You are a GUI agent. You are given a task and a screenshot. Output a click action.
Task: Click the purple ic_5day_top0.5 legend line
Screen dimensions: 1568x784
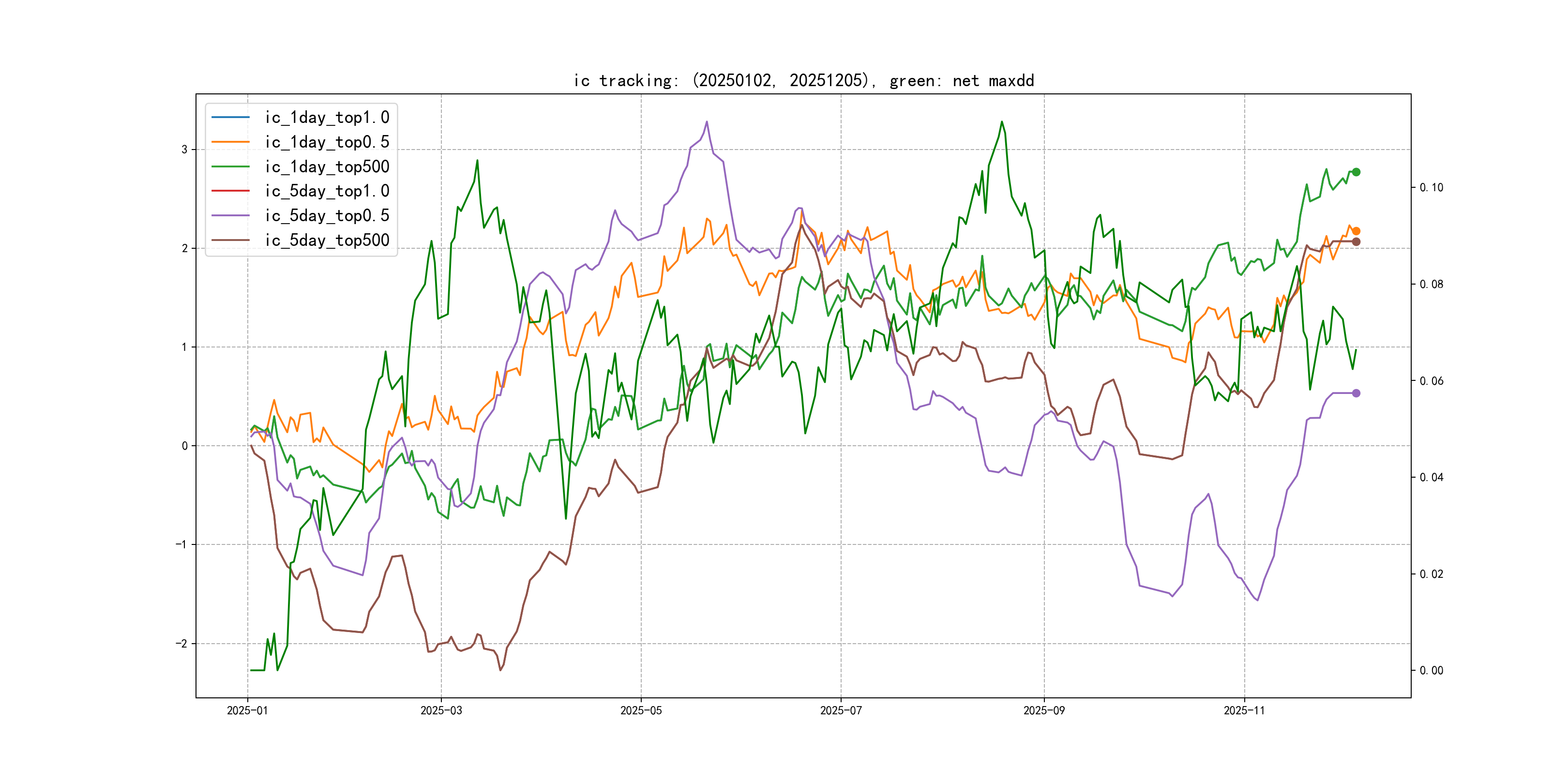pos(230,215)
